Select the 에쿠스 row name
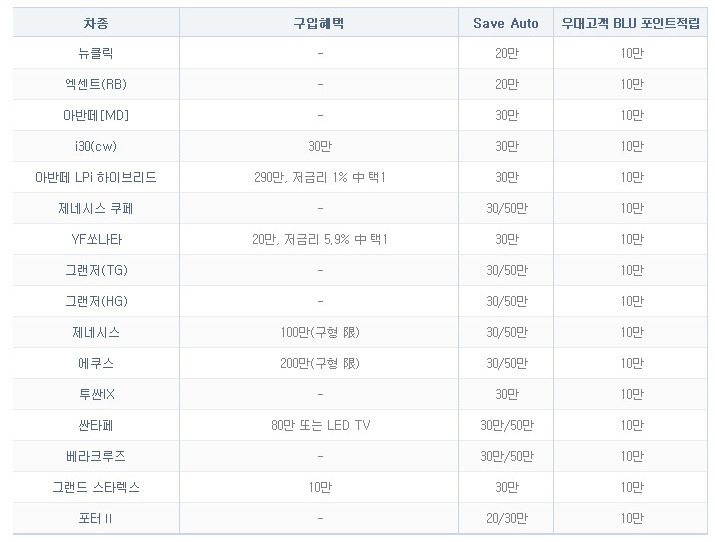Viewport: 715px width, 542px height. pos(96,363)
